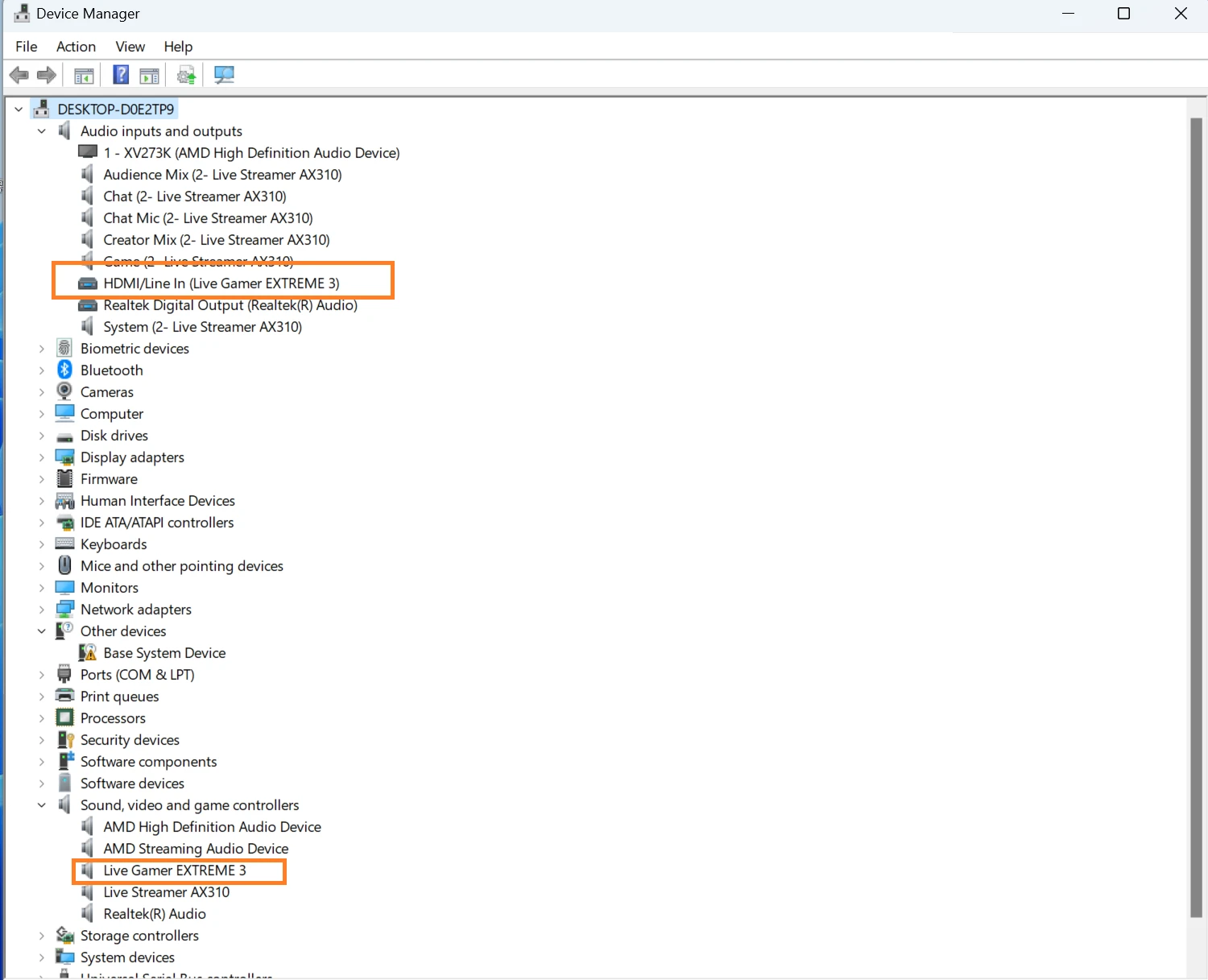Collapse Audio inputs and outputs category
Image resolution: width=1208 pixels, height=980 pixels.
(x=42, y=130)
